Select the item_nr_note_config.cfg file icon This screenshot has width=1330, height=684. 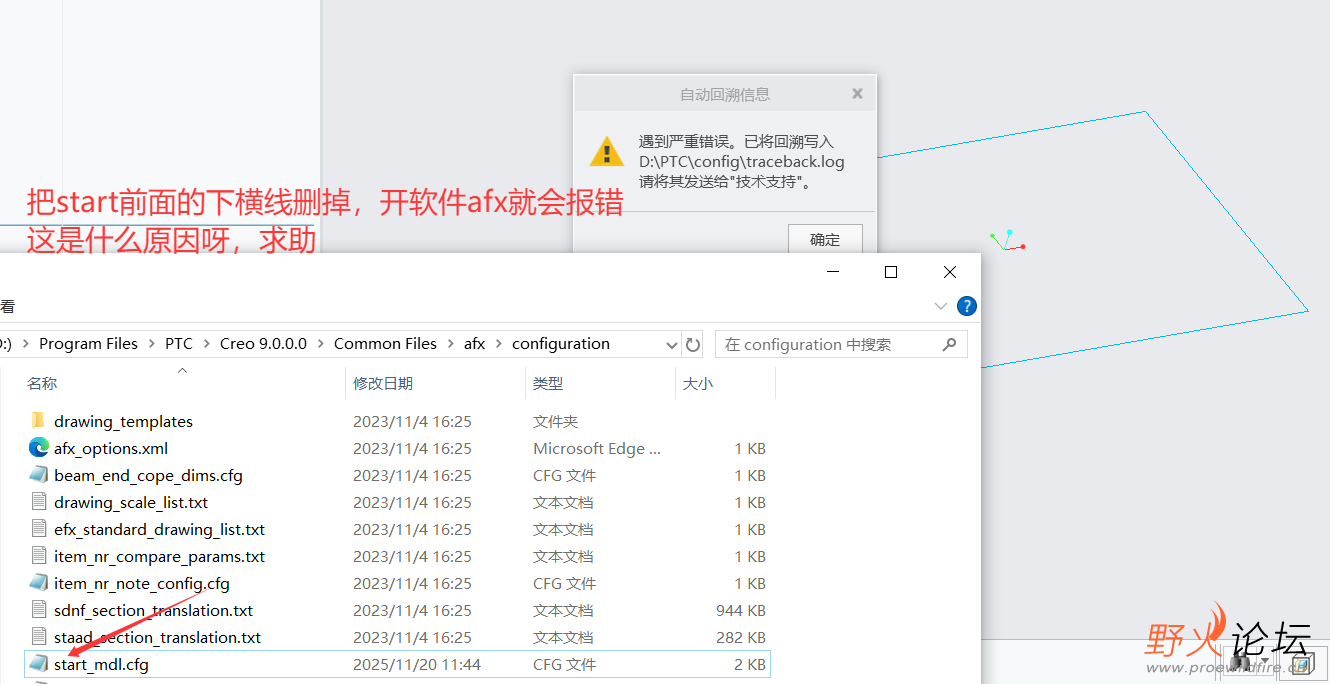[36, 583]
